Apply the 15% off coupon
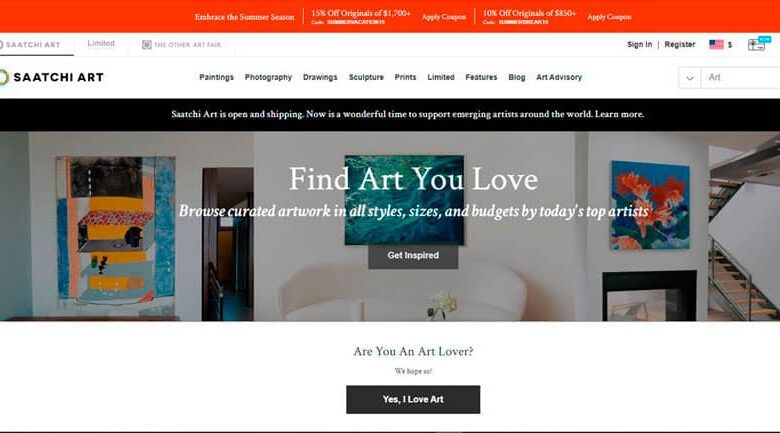 (x=444, y=17)
